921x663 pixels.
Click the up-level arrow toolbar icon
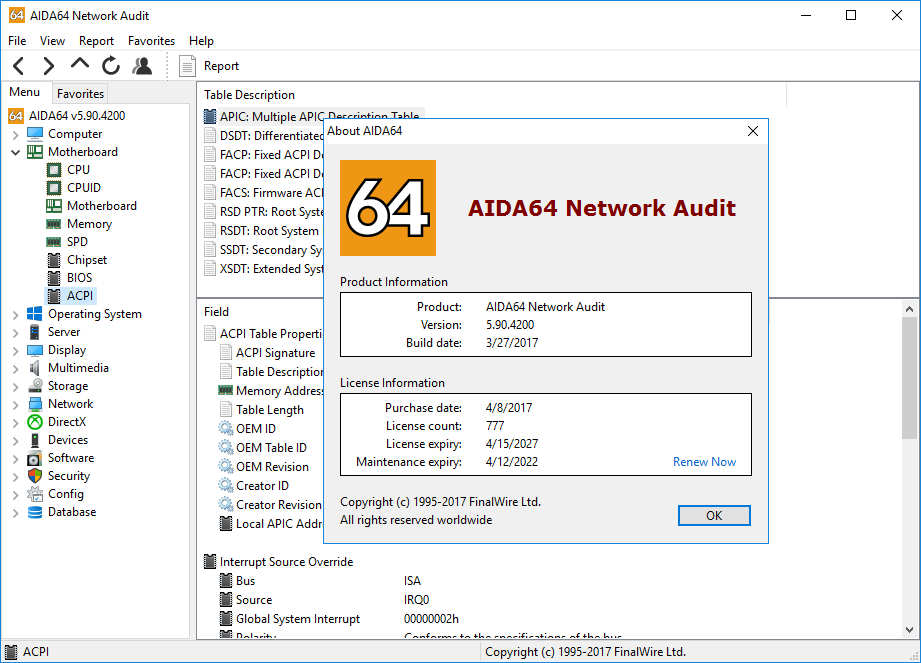pos(80,63)
